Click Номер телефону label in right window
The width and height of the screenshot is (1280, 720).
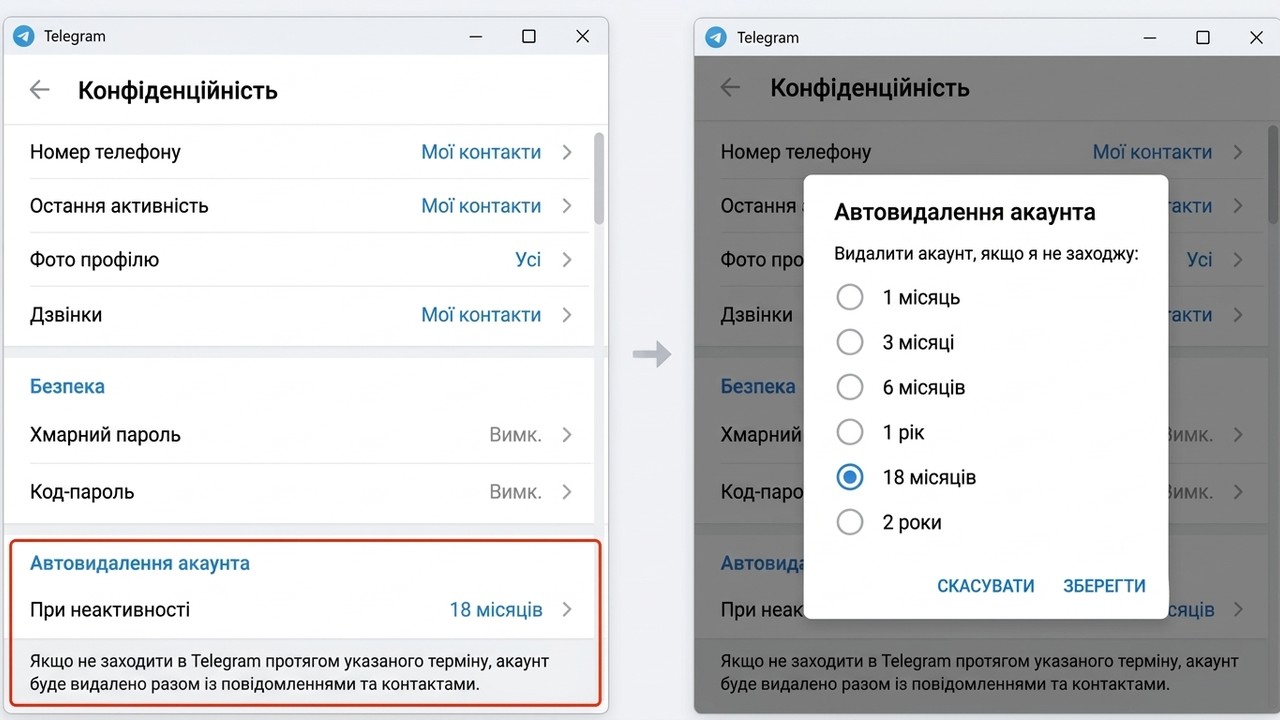click(796, 152)
